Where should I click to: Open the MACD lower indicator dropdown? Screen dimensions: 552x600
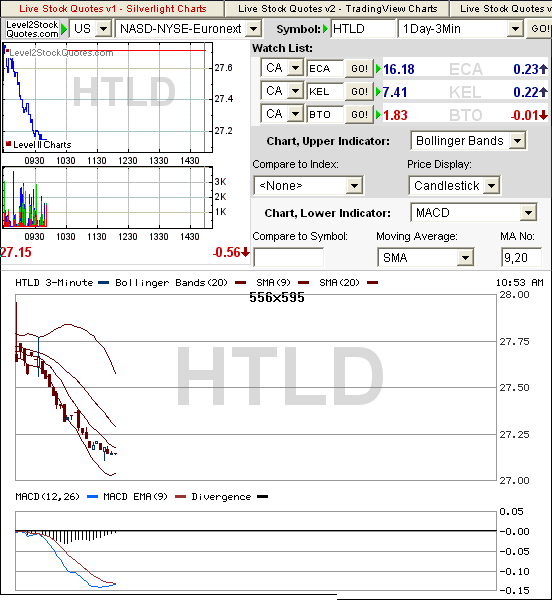click(x=474, y=213)
